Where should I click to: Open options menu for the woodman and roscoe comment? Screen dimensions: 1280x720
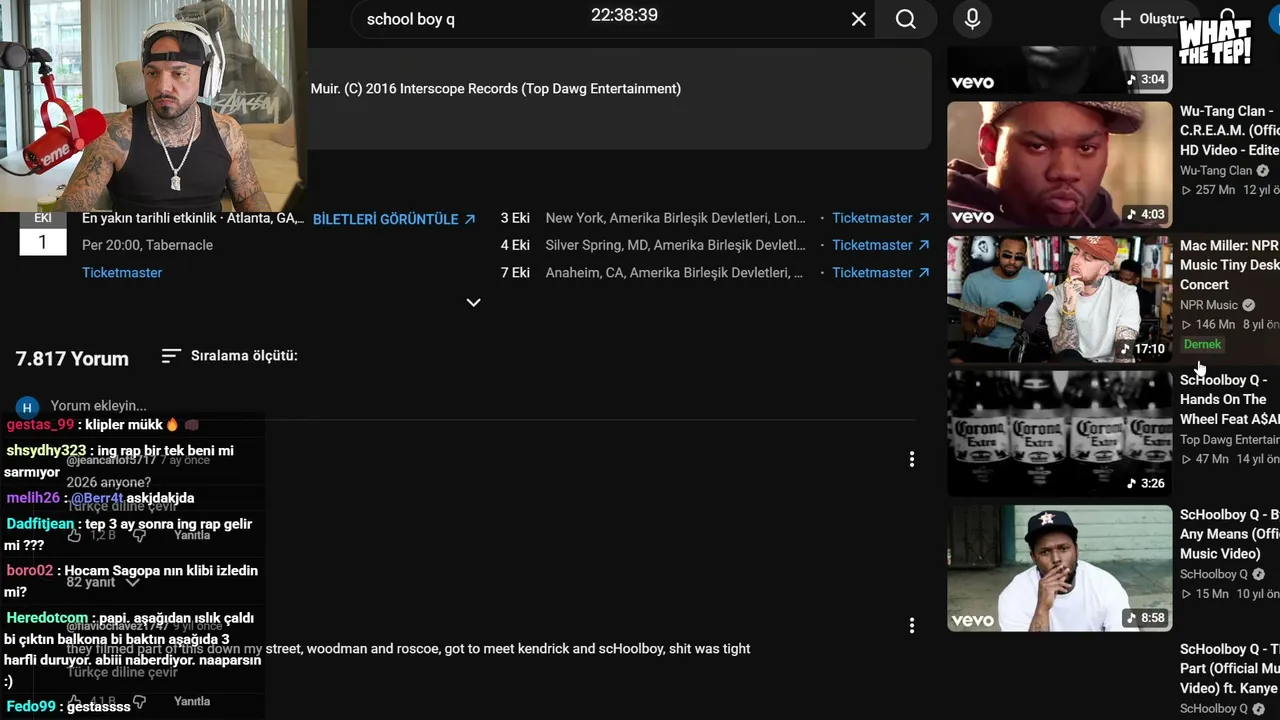pos(911,625)
